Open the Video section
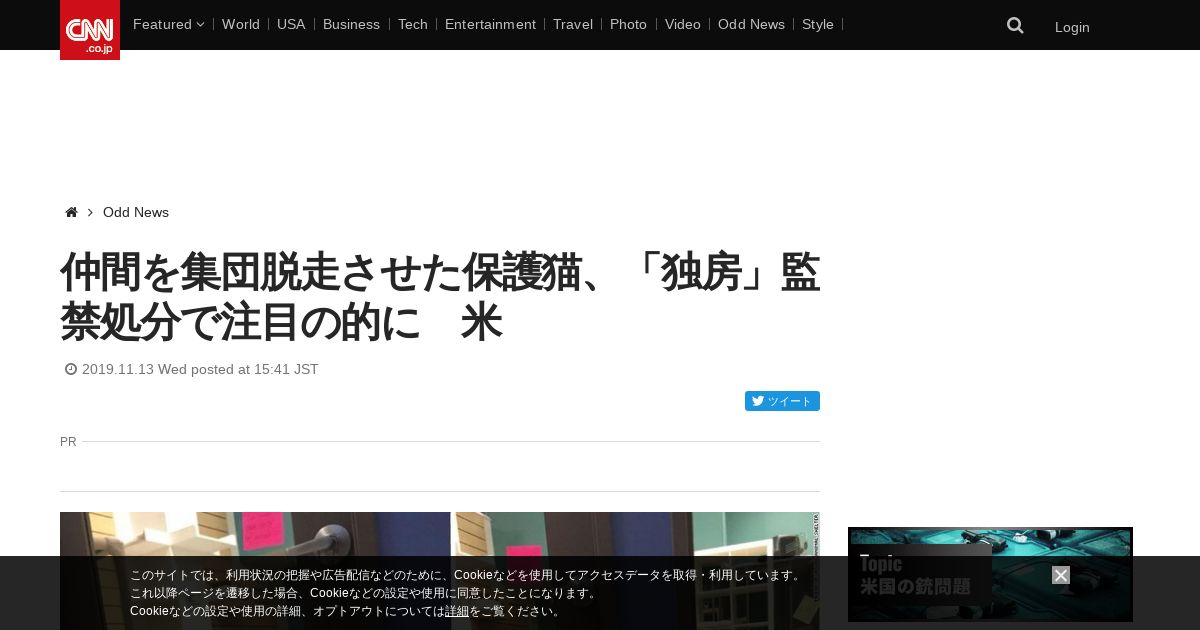The image size is (1200, 630). point(683,24)
